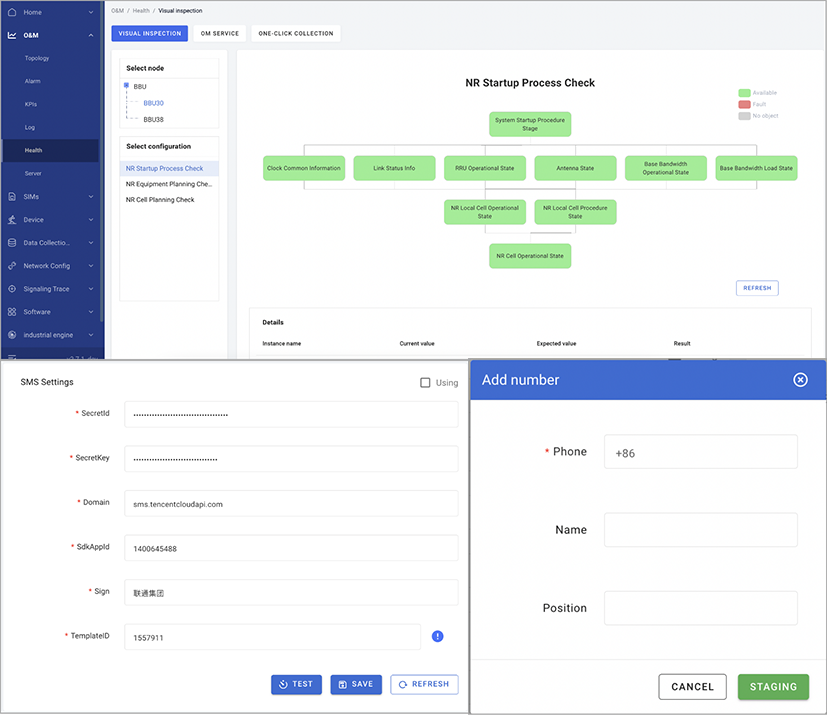Click the green Available legend swatch
Image resolution: width=827 pixels, height=715 pixels.
pos(744,93)
